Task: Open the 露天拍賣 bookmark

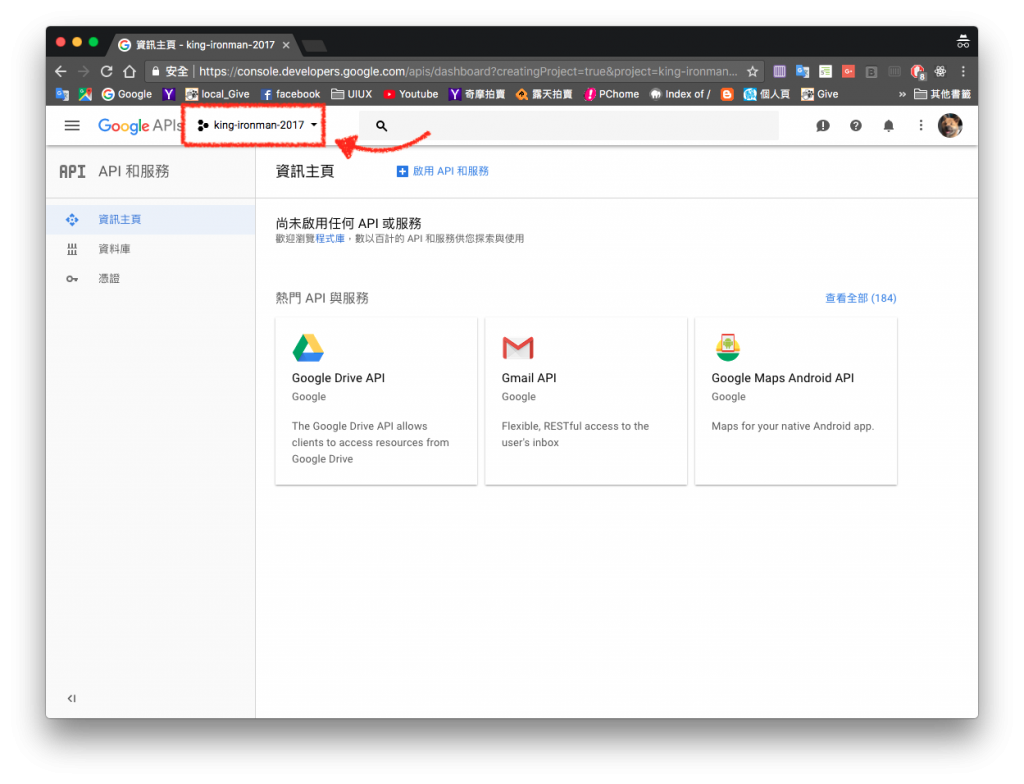Action: (x=543, y=94)
